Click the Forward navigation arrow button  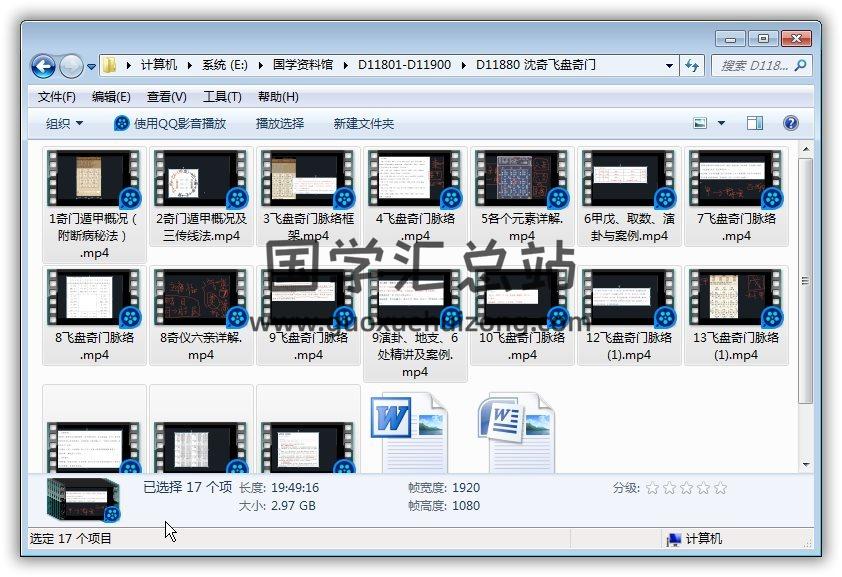point(71,66)
